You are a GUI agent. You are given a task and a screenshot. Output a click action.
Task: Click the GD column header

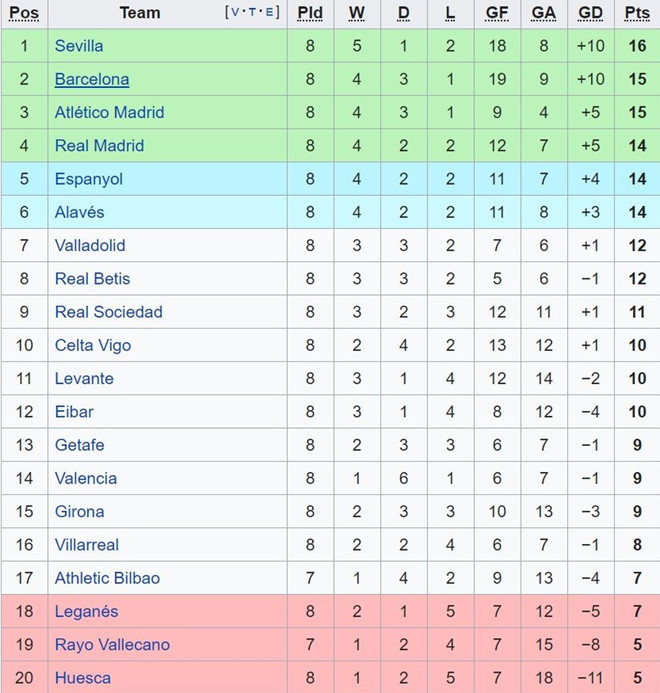pyautogui.click(x=590, y=13)
